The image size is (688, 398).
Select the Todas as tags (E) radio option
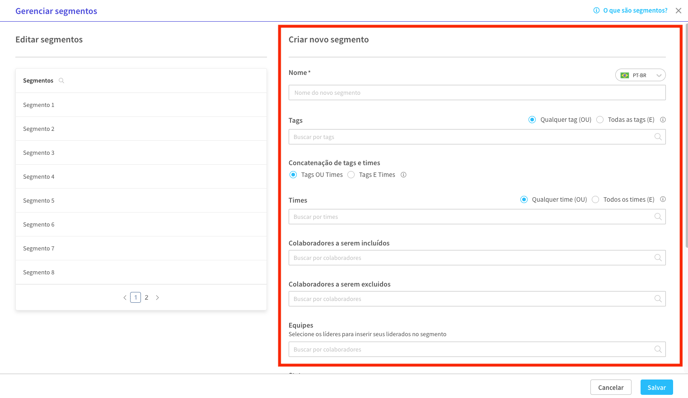tap(600, 119)
